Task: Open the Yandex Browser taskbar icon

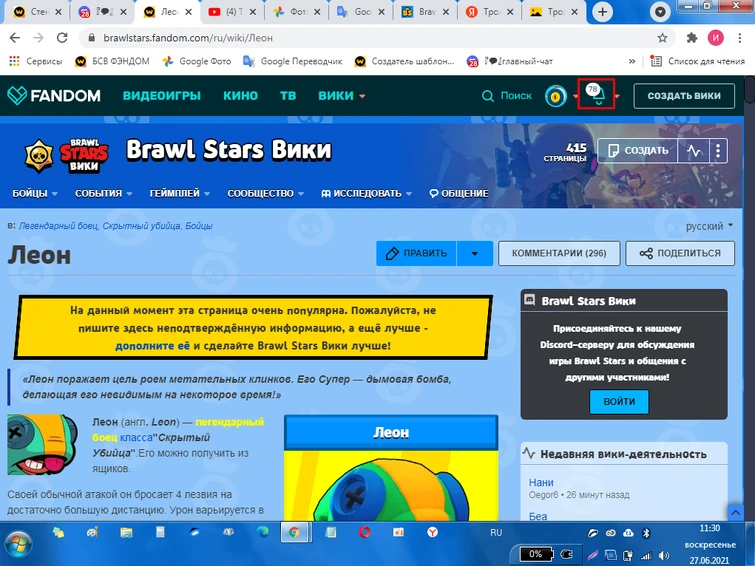Action: coord(433,532)
